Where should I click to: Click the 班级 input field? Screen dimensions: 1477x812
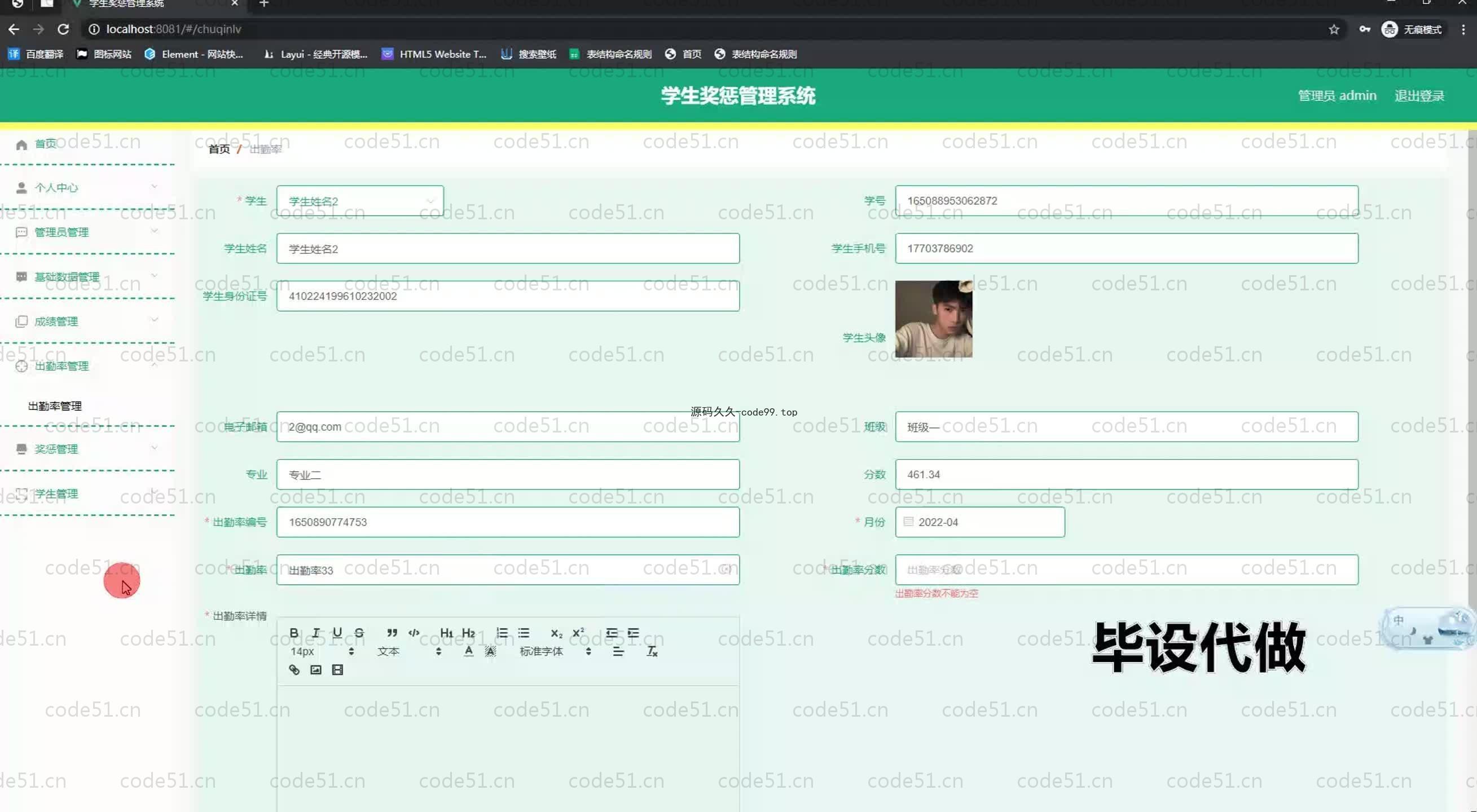pos(1127,427)
